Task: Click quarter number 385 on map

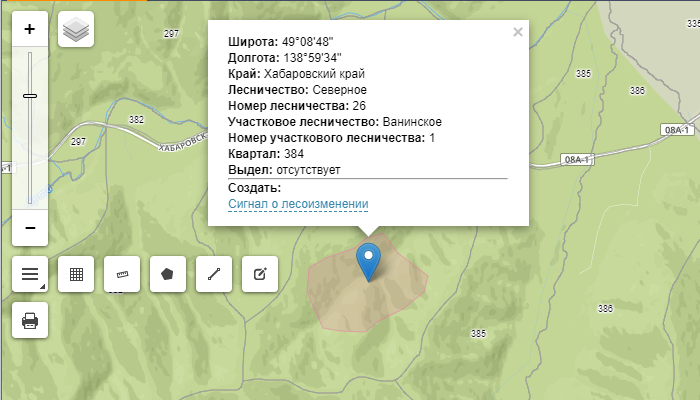Action: click(478, 333)
